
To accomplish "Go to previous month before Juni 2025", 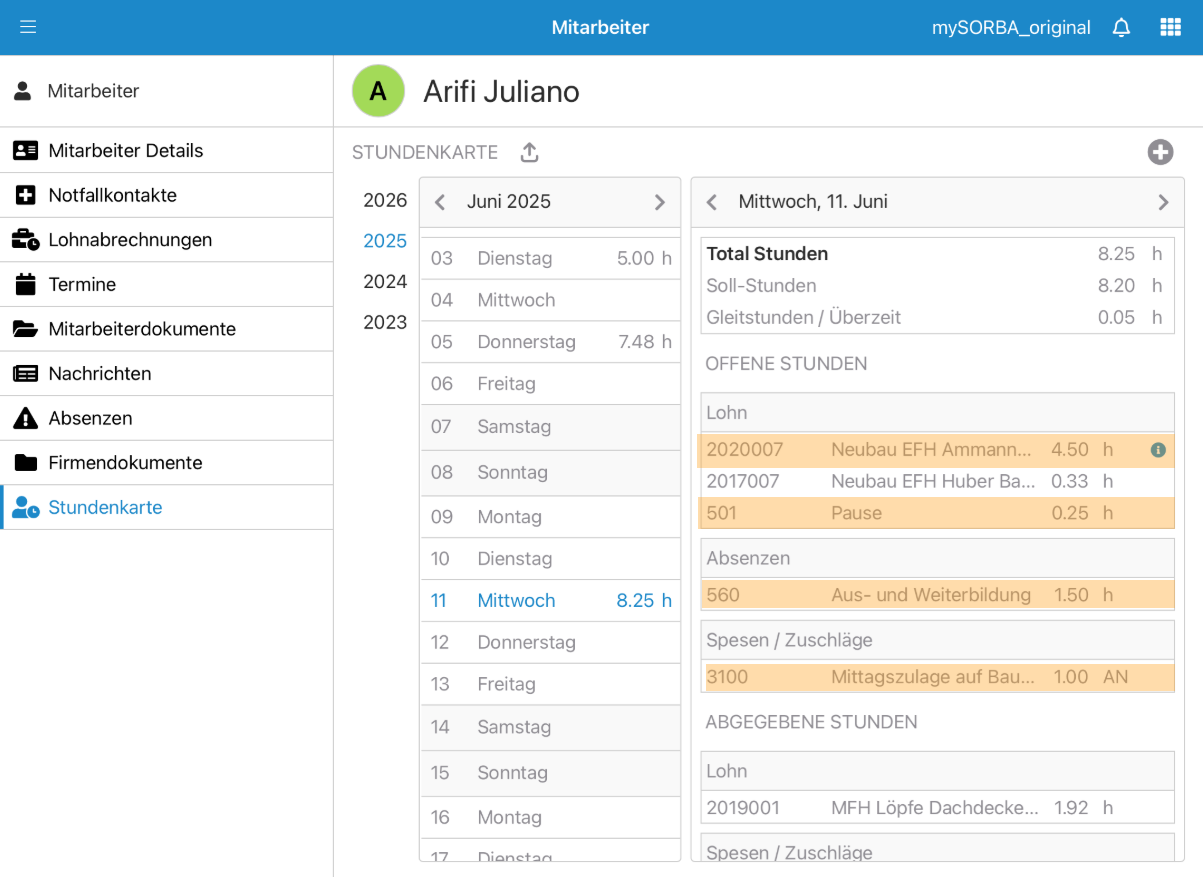I will (440, 202).
